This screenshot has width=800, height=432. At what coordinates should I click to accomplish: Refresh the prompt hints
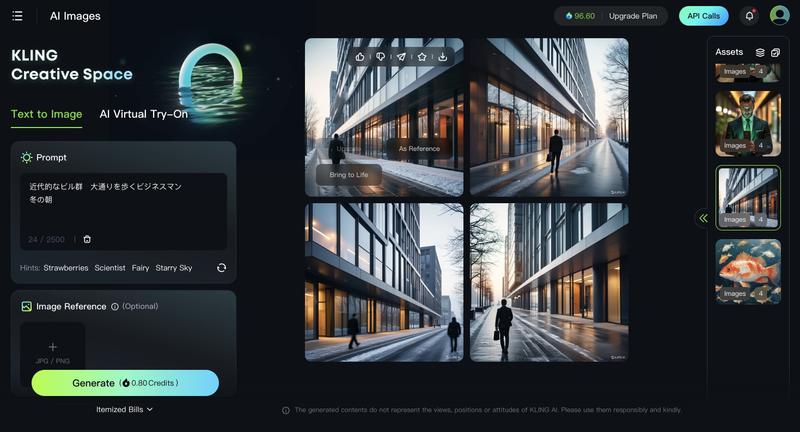coord(221,268)
